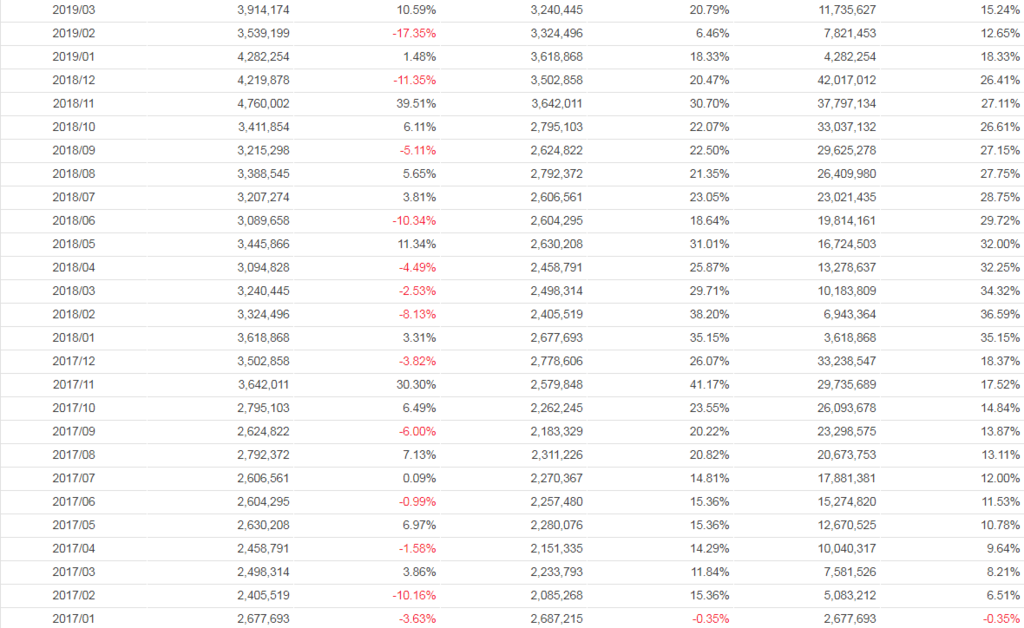Image resolution: width=1024 pixels, height=628 pixels.
Task: Click the 39.51% growth value
Action: coord(415,103)
